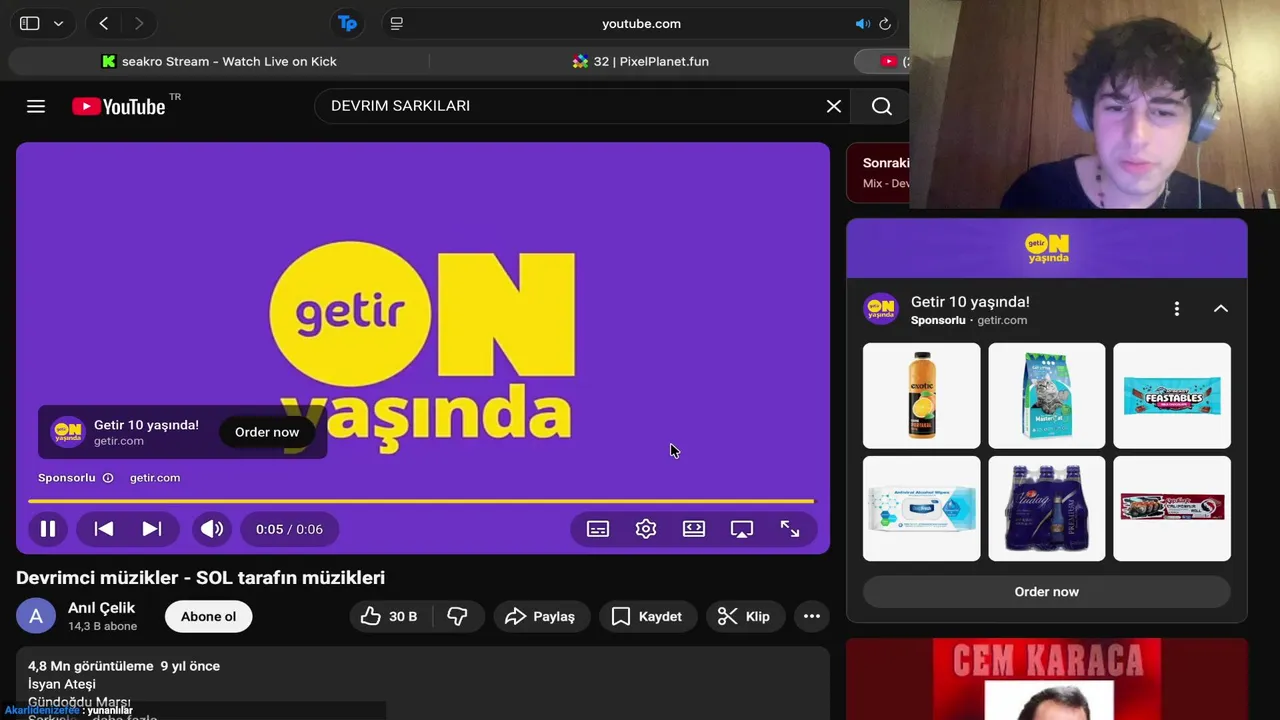Open ad options three-dot menu
Image resolution: width=1280 pixels, height=720 pixels.
pyautogui.click(x=1177, y=309)
